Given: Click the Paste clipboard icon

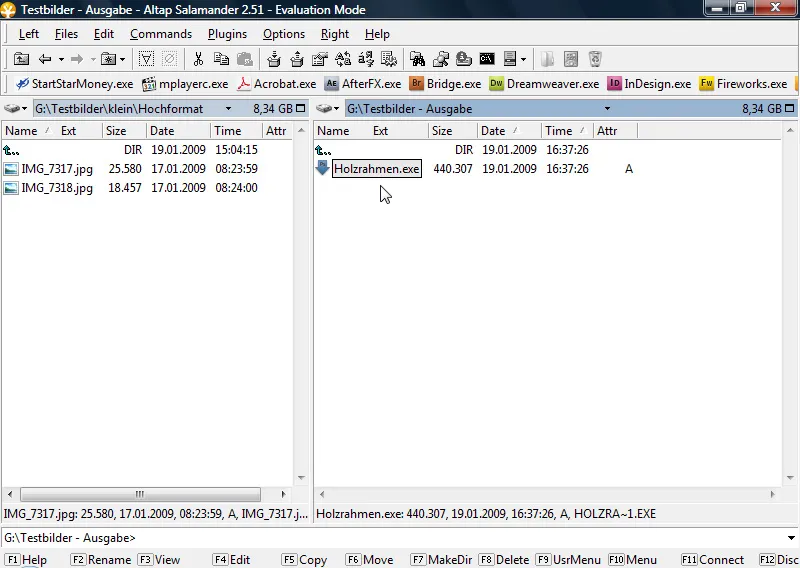Looking at the screenshot, I should pos(245,59).
